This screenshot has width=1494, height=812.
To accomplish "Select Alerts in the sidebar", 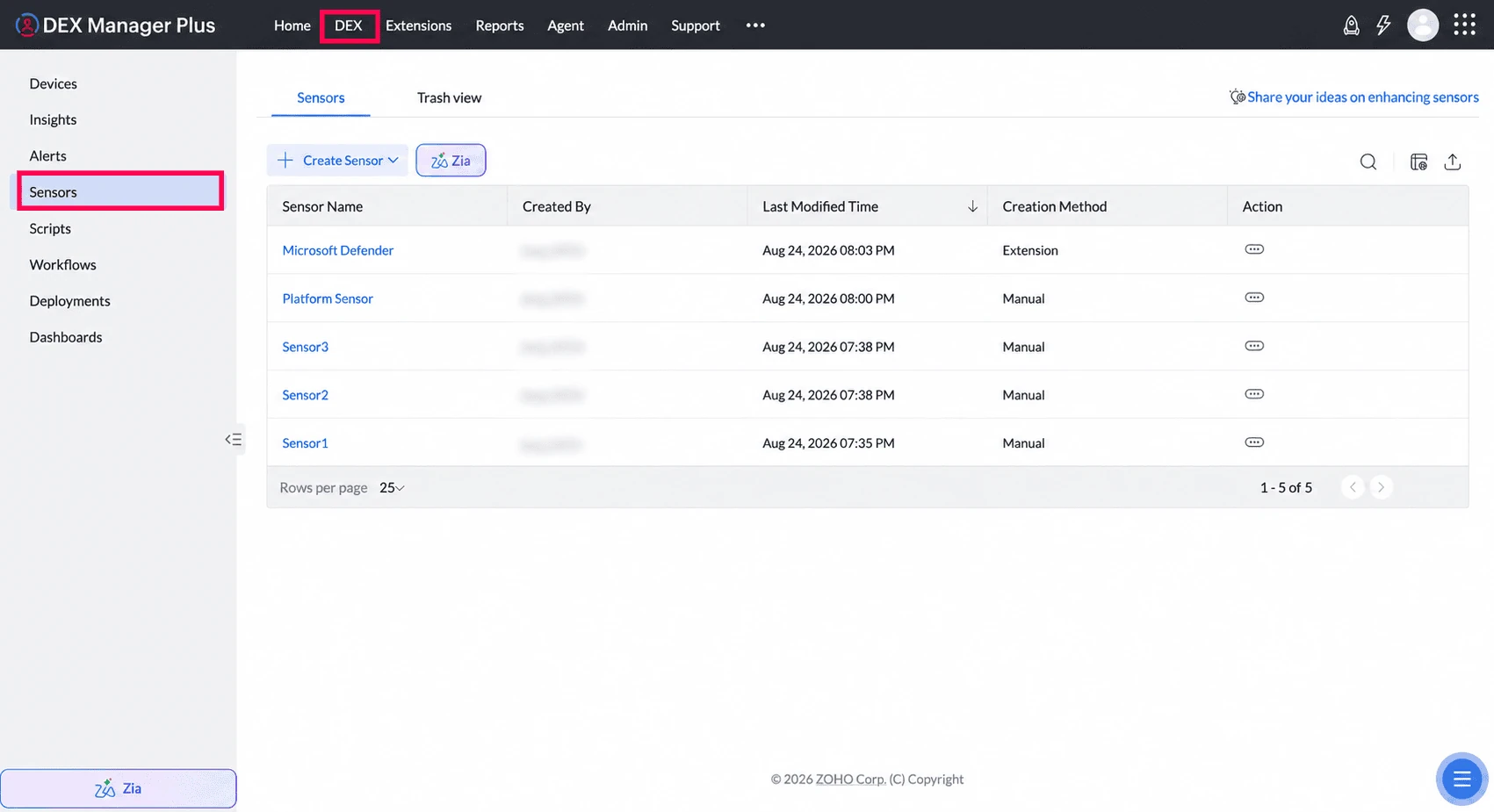I will point(47,155).
